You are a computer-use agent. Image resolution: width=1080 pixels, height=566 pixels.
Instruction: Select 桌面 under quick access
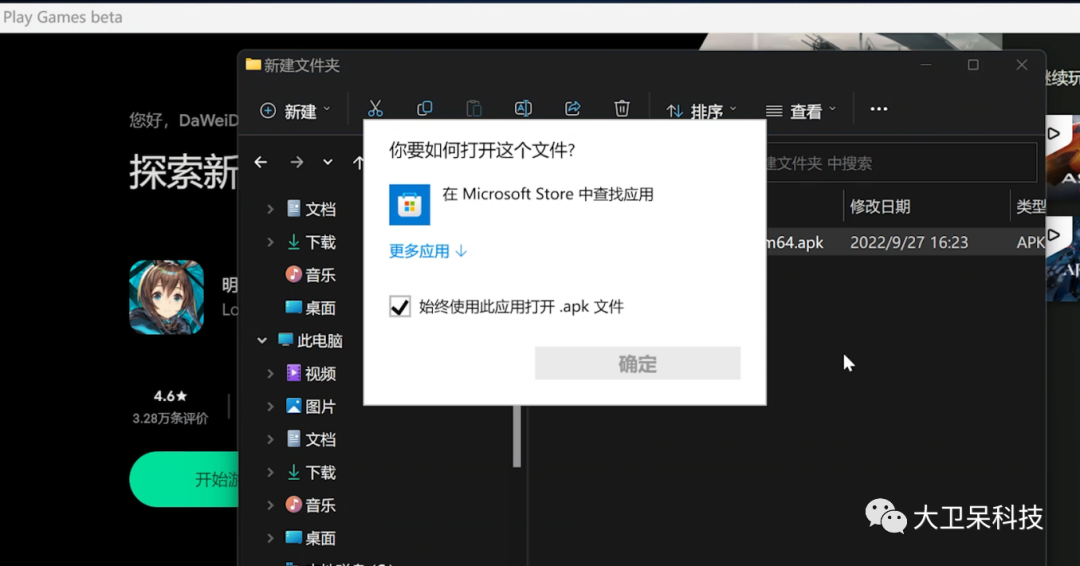pos(311,308)
